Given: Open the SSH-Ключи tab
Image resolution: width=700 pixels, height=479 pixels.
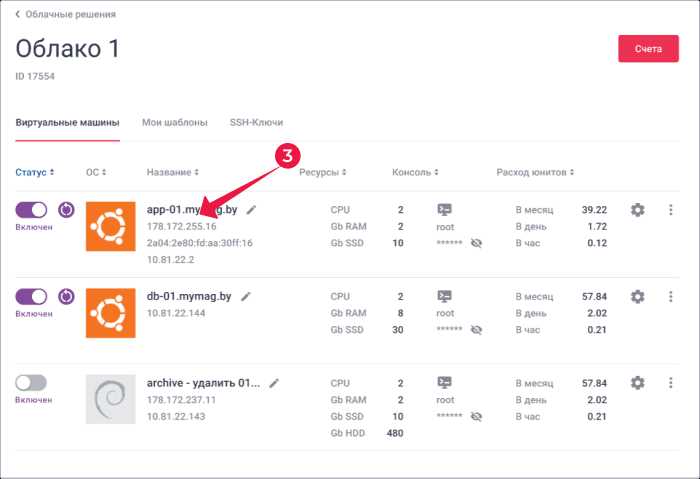Looking at the screenshot, I should tap(256, 123).
